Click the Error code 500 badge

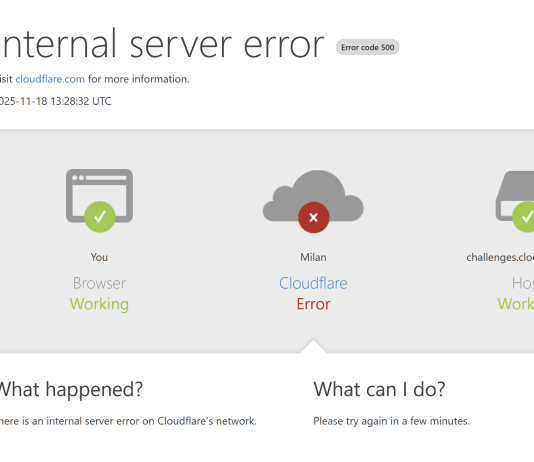(x=367, y=47)
